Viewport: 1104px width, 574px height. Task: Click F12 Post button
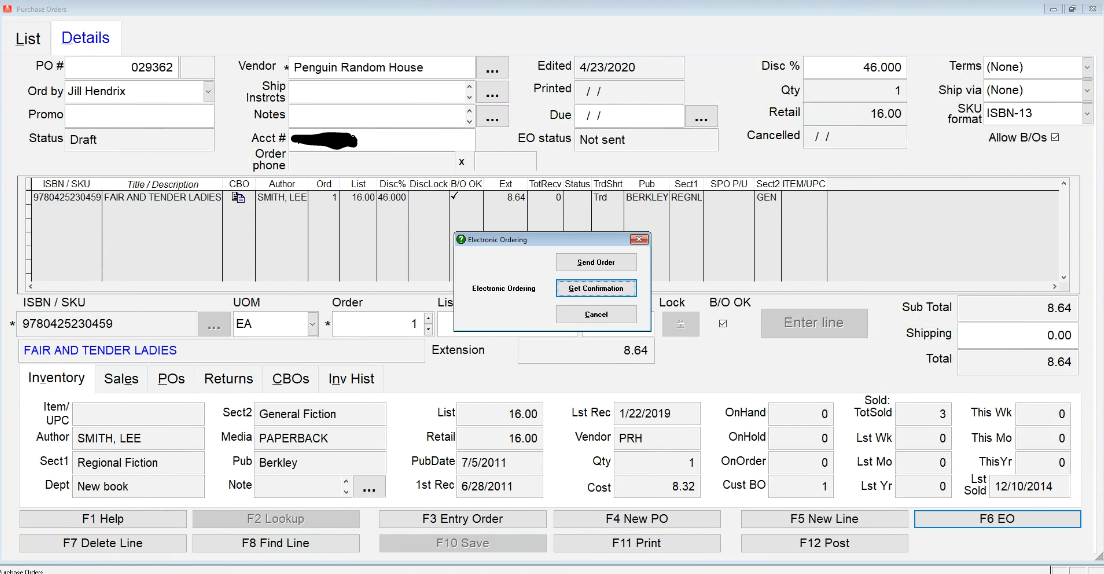pos(824,544)
